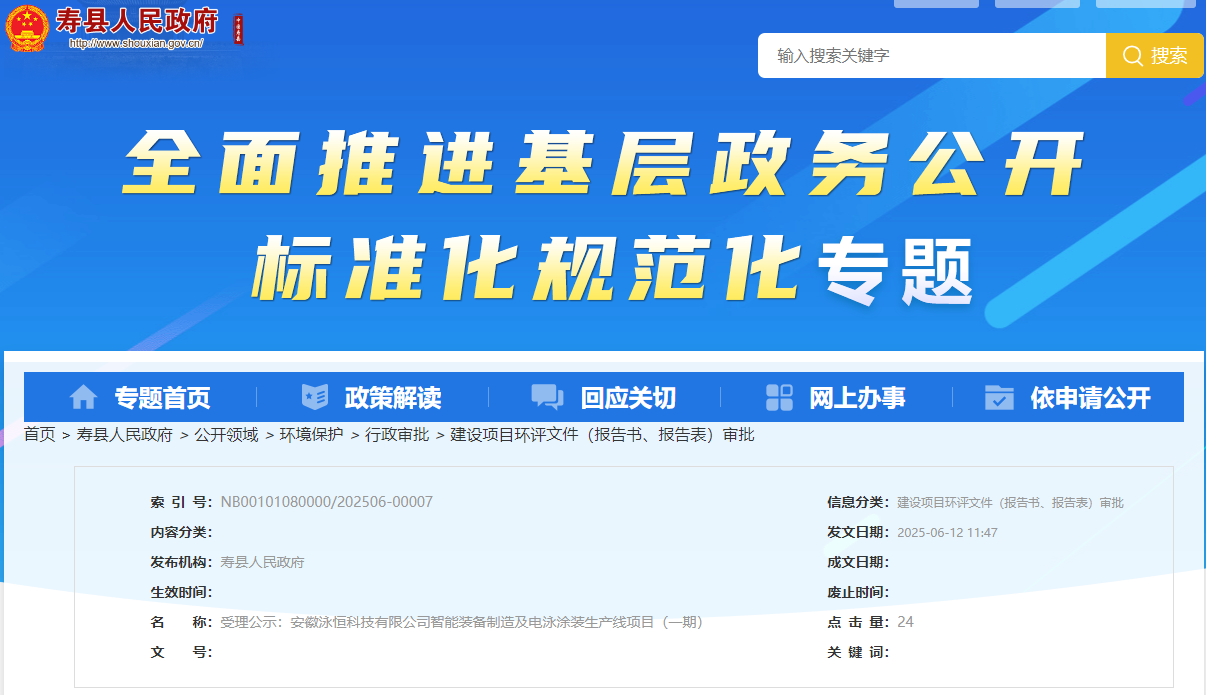
Task: Click the 首页 breadcrumb link
Action: coord(40,435)
